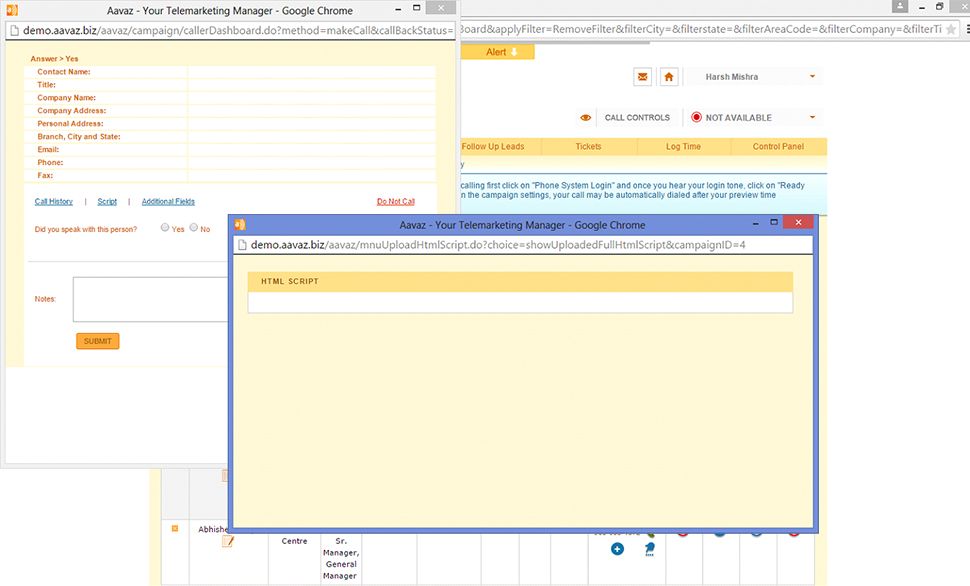
Task: Click the HTML SCRIPT header text
Action: pos(290,282)
